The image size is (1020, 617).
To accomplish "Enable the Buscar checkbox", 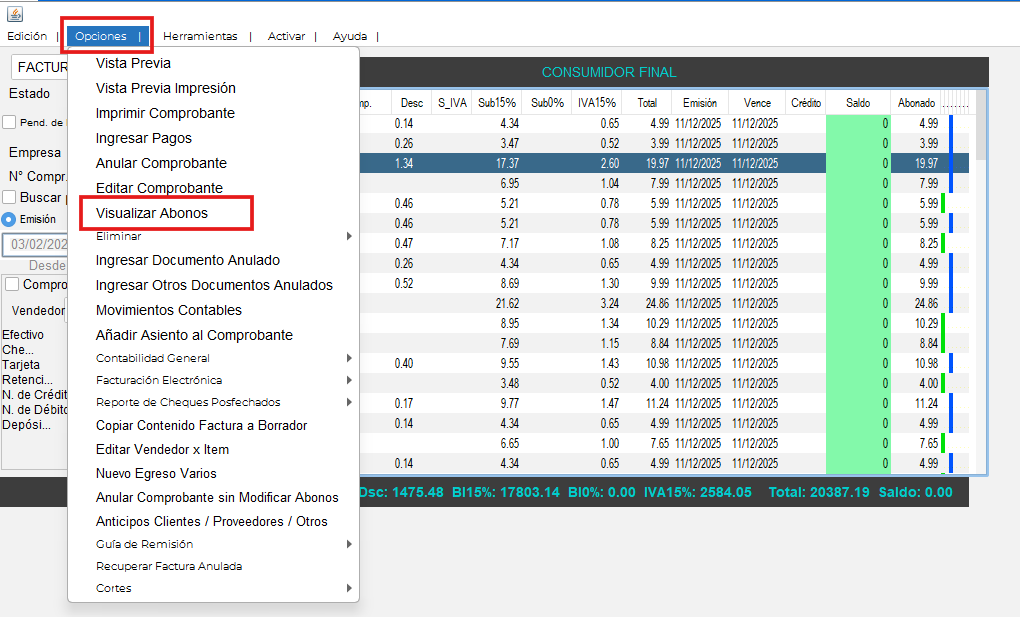I will [9, 198].
